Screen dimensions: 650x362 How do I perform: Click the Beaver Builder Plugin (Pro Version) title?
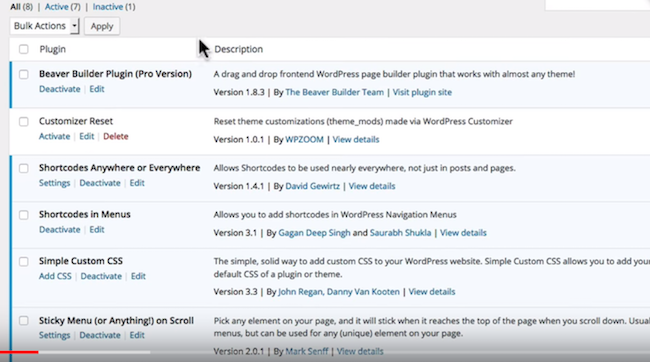pyautogui.click(x=115, y=74)
